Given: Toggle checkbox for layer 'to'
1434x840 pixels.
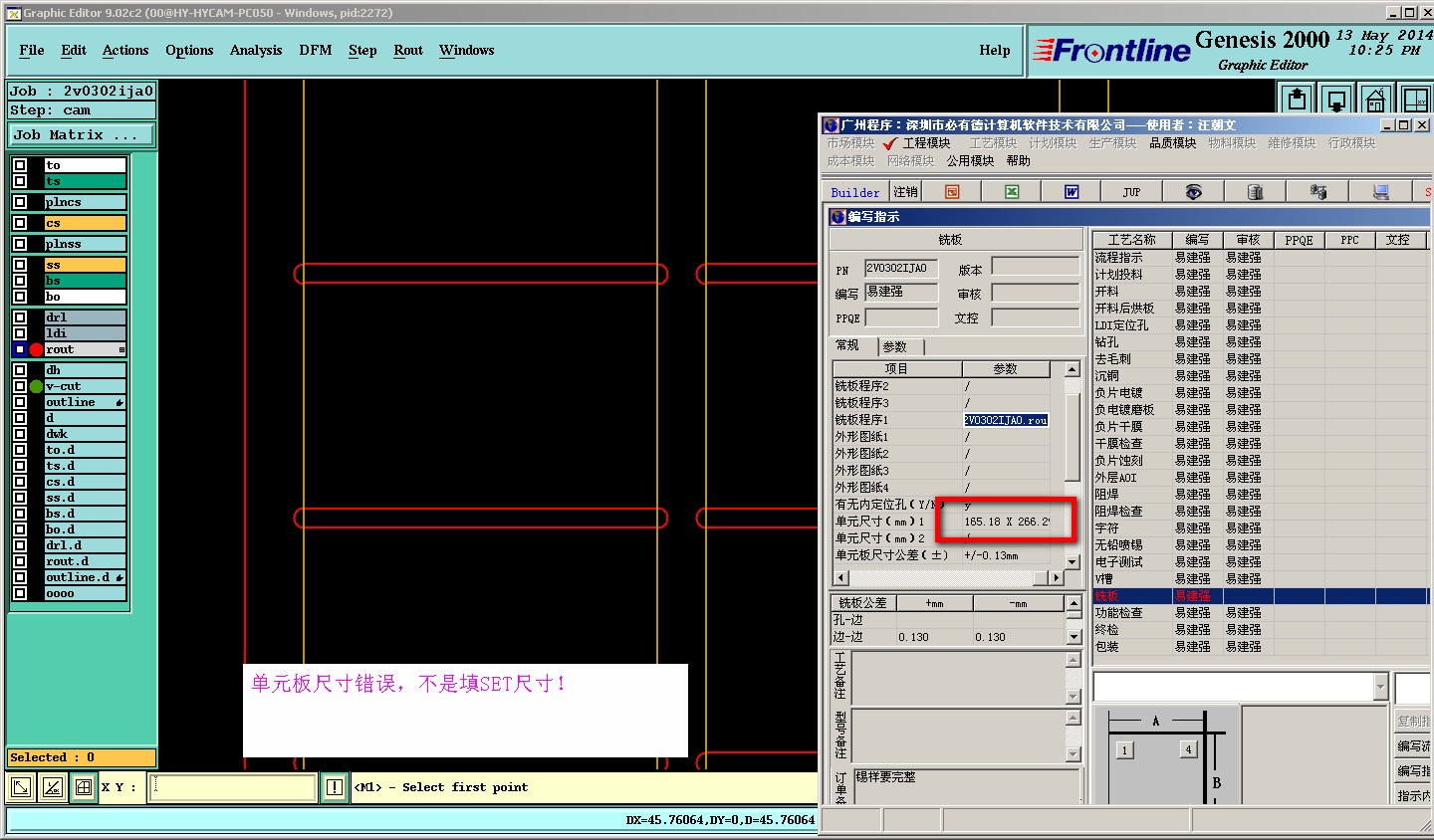Looking at the screenshot, I should 20,165.
